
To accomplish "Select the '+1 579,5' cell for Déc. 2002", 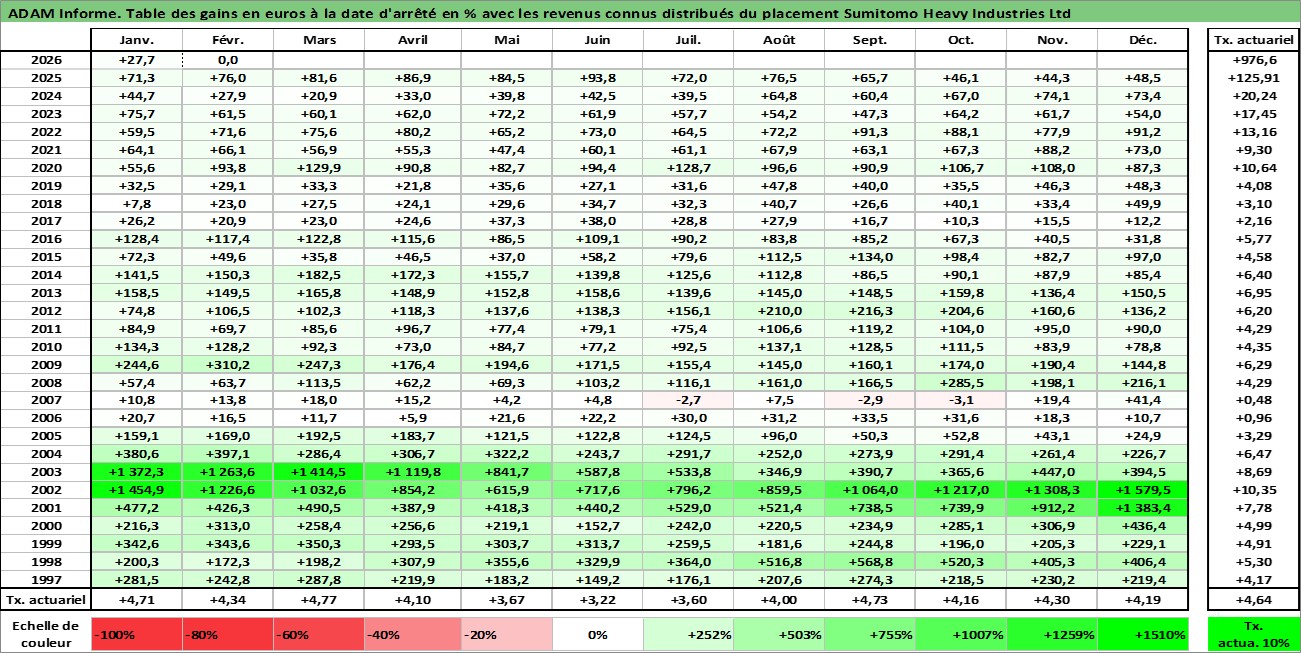I will (1144, 490).
